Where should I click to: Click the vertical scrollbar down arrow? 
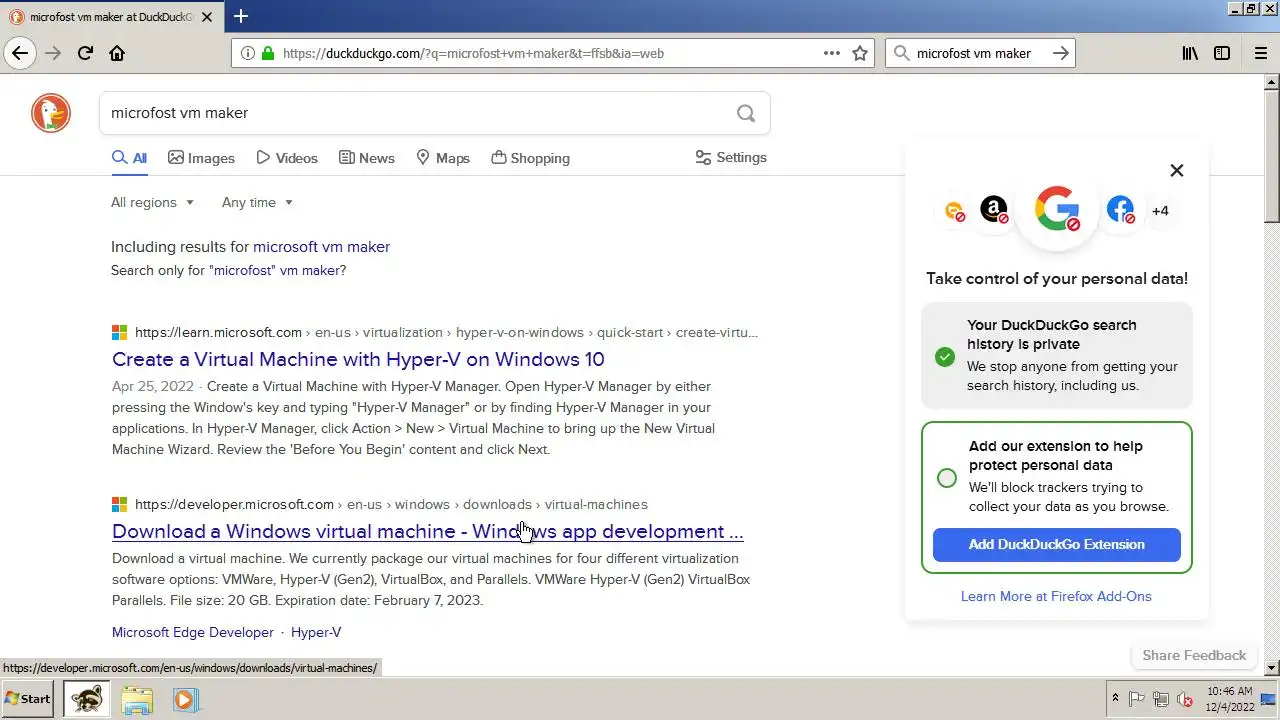pos(1272,667)
